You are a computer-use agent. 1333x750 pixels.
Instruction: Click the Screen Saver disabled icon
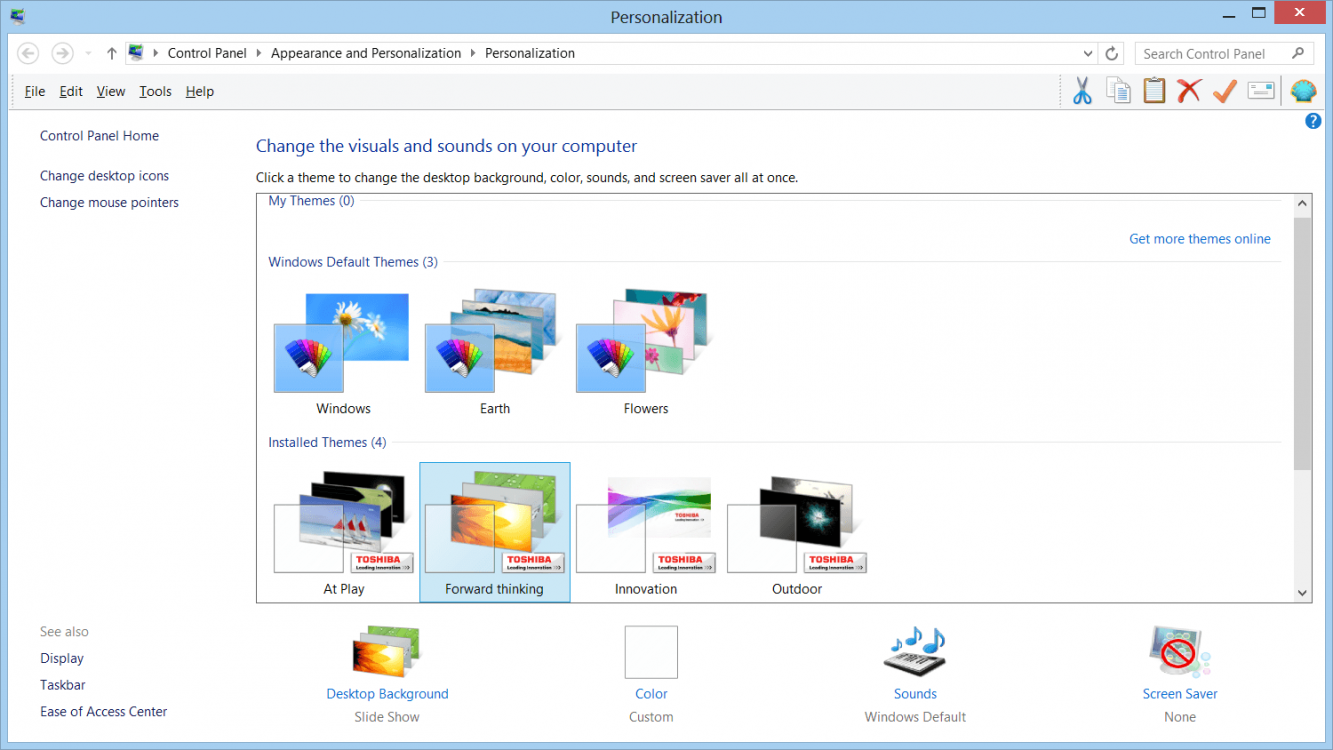coord(1180,653)
